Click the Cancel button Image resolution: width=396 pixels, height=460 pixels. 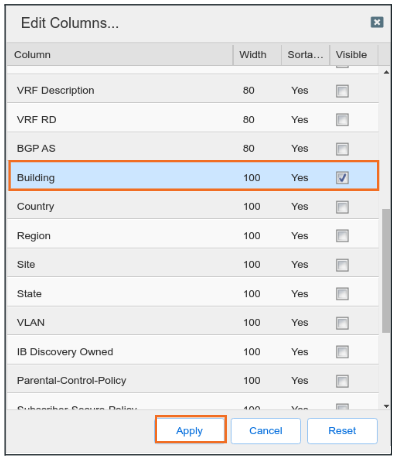pos(266,431)
